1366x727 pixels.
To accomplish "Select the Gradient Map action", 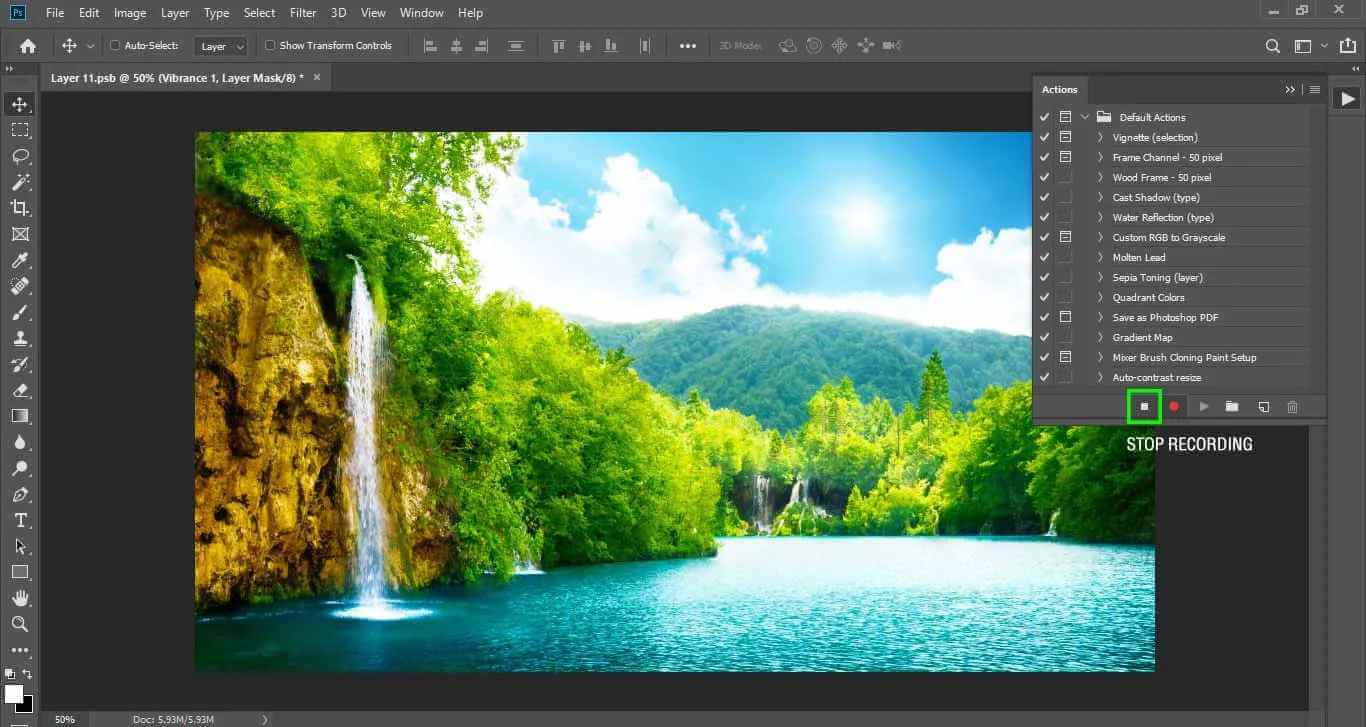I will pyautogui.click(x=1142, y=337).
